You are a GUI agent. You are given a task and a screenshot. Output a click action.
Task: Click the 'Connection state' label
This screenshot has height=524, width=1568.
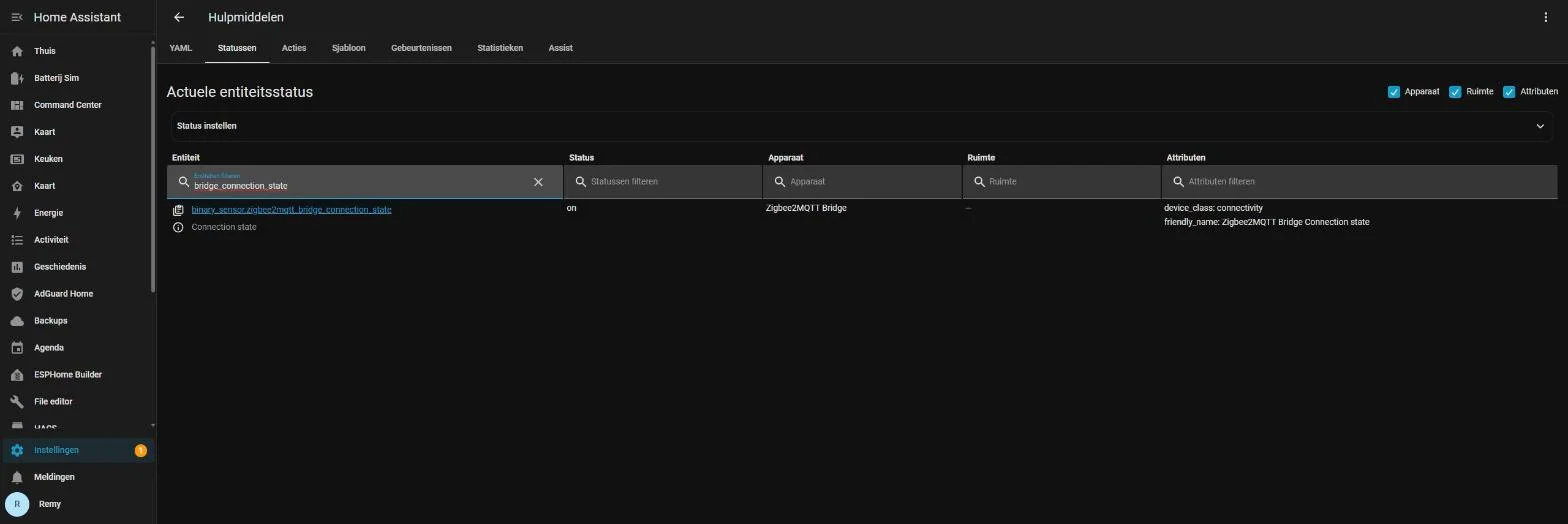pos(224,227)
